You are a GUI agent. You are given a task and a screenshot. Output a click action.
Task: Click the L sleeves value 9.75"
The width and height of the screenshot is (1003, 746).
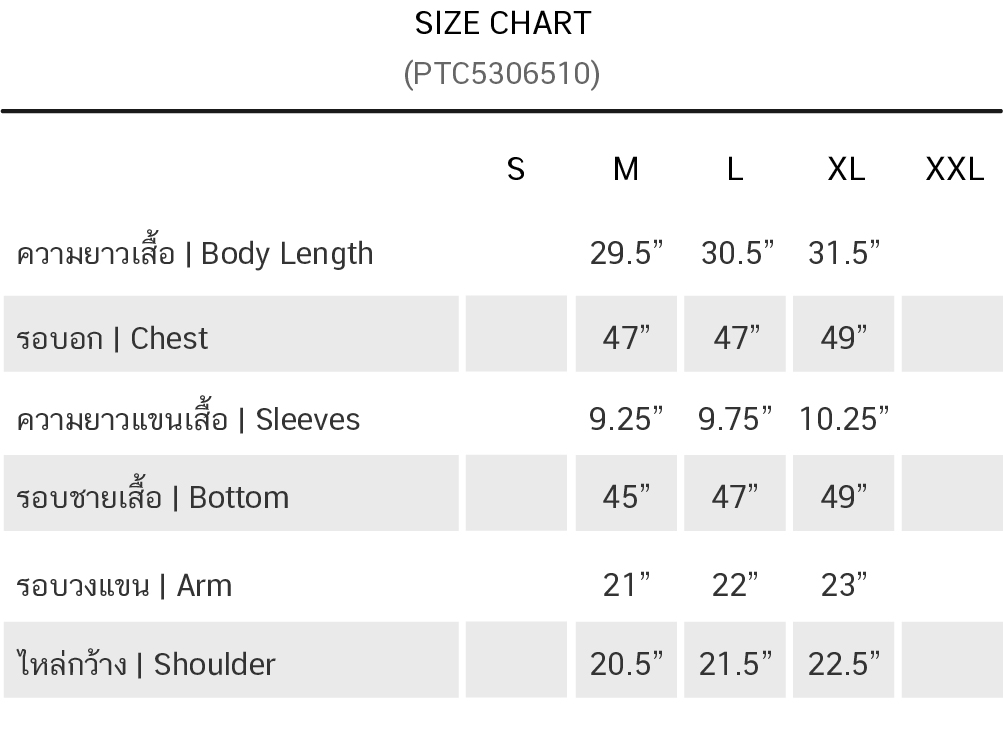(735, 419)
